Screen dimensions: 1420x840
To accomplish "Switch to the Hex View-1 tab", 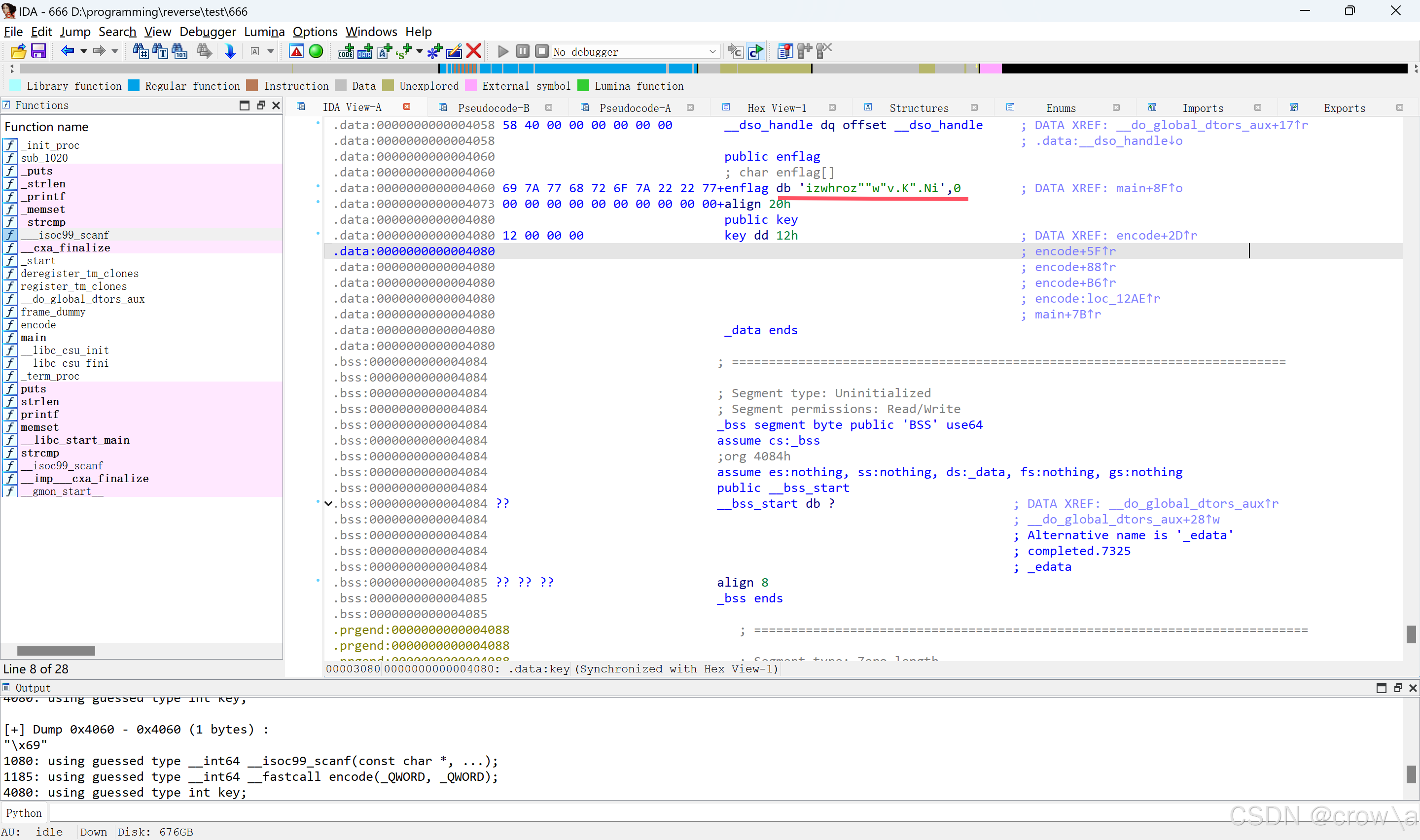I will [x=776, y=107].
